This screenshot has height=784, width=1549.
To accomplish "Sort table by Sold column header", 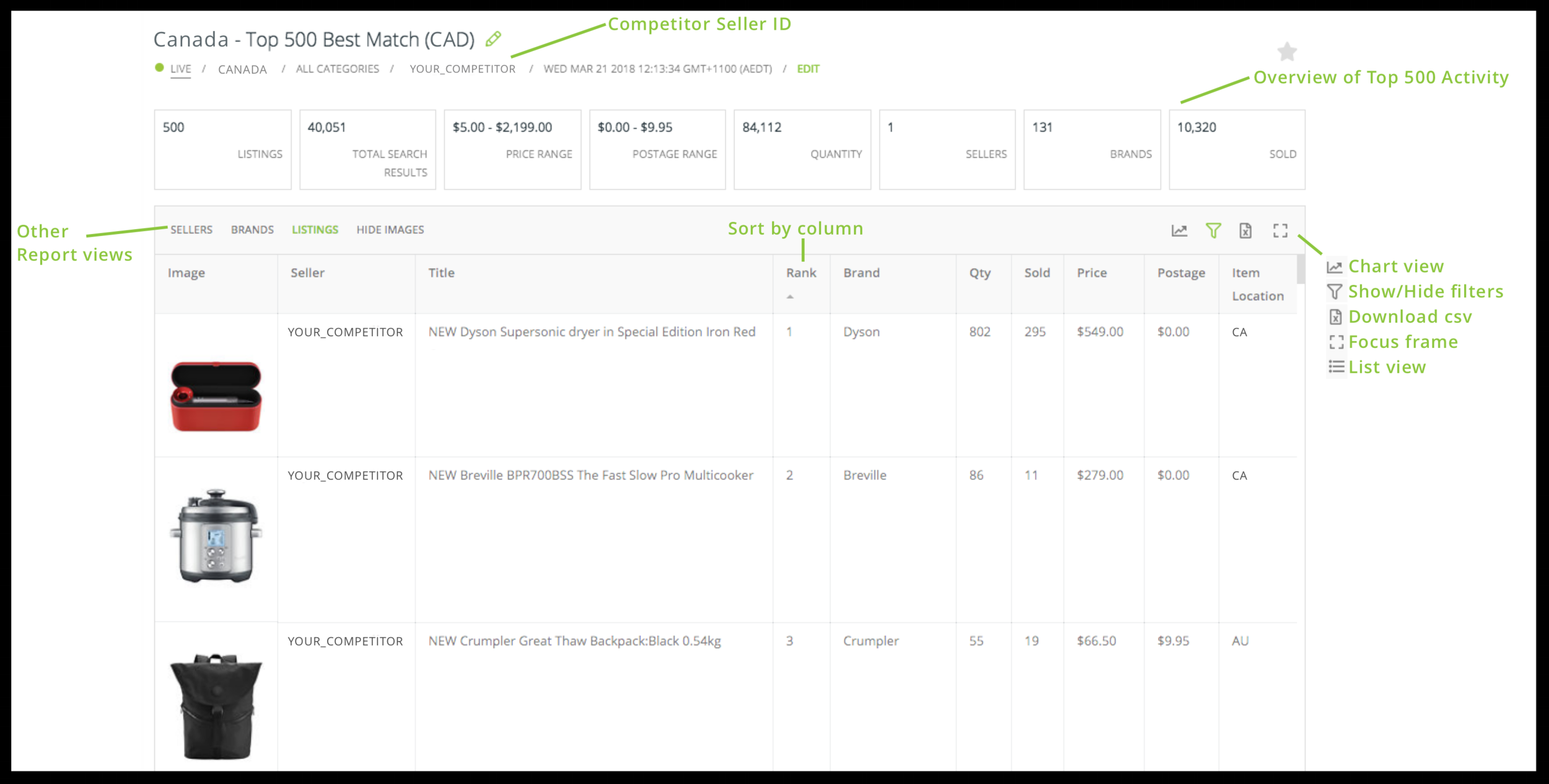I will click(1037, 273).
